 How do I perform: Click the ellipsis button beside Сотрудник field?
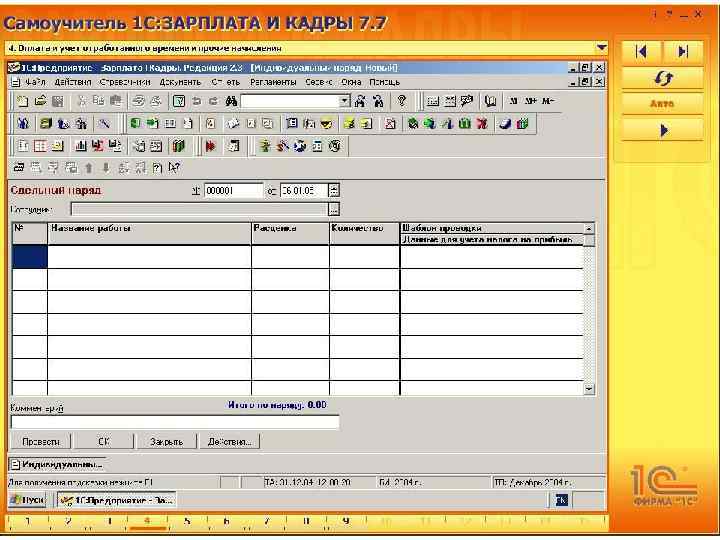tap(334, 209)
